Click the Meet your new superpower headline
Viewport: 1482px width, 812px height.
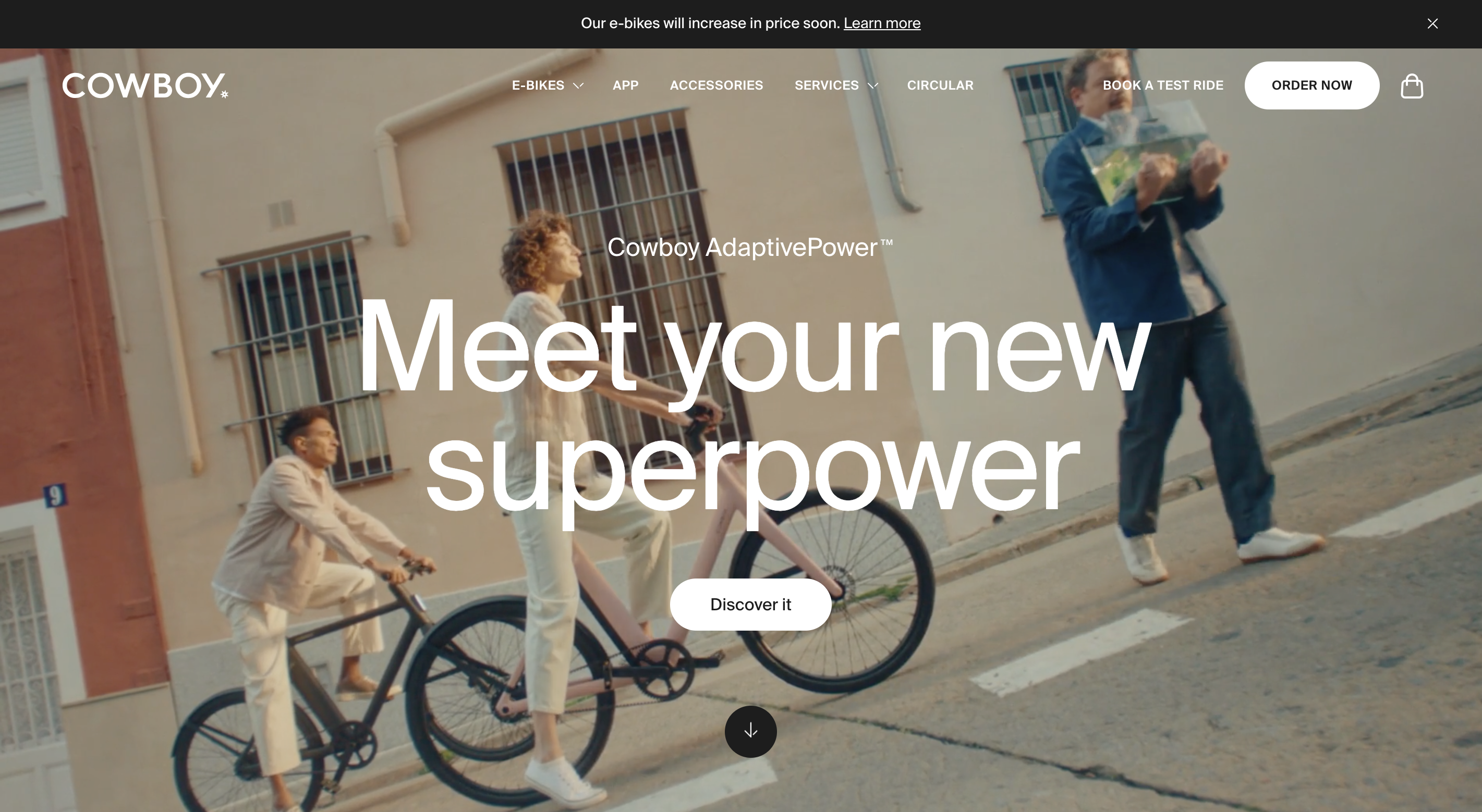pos(754,405)
